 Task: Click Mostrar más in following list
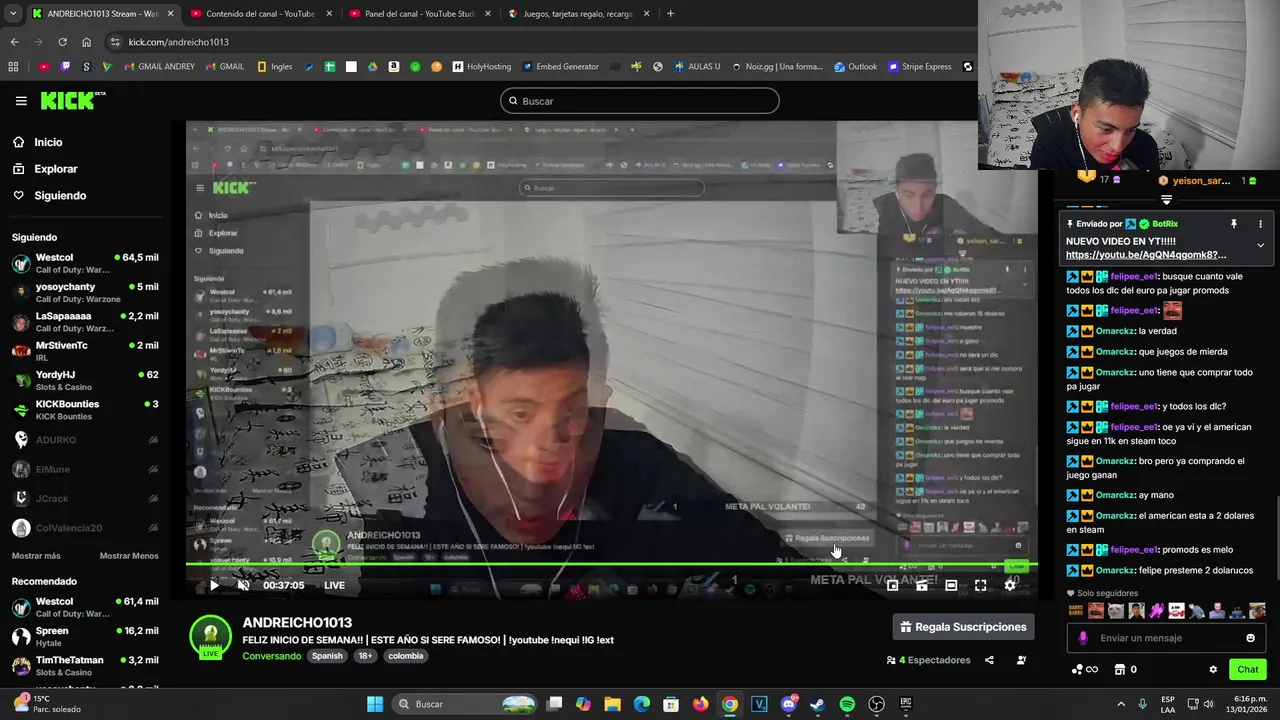click(36, 556)
